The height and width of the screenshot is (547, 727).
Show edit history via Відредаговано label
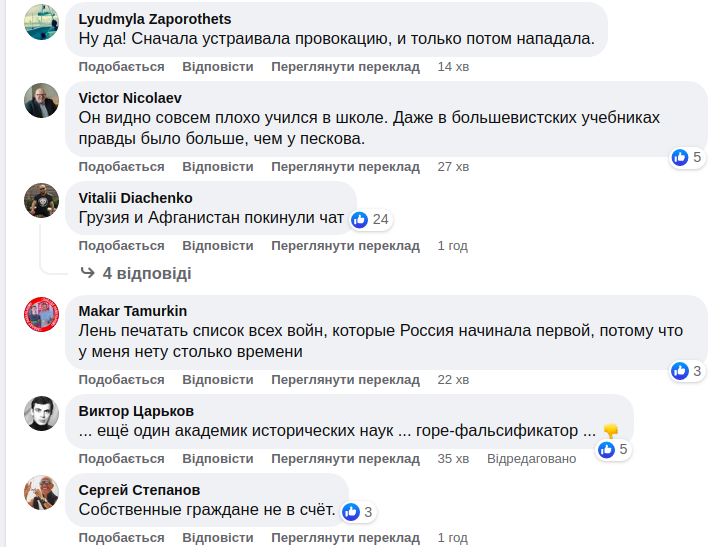tap(531, 459)
